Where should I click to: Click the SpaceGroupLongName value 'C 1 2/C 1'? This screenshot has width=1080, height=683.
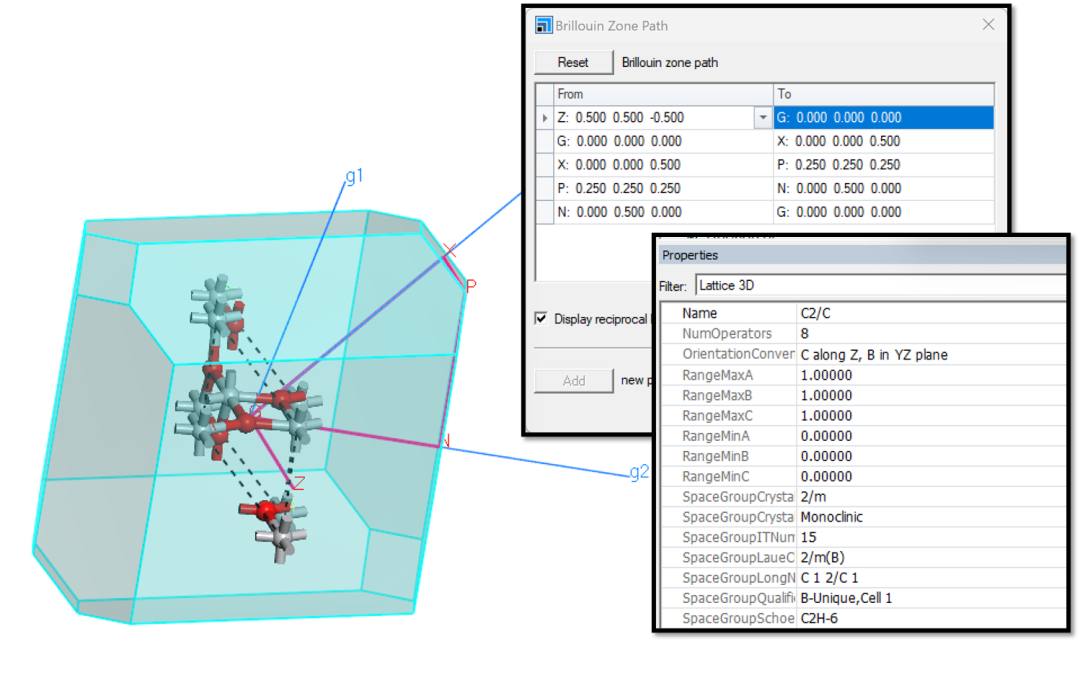tap(829, 578)
